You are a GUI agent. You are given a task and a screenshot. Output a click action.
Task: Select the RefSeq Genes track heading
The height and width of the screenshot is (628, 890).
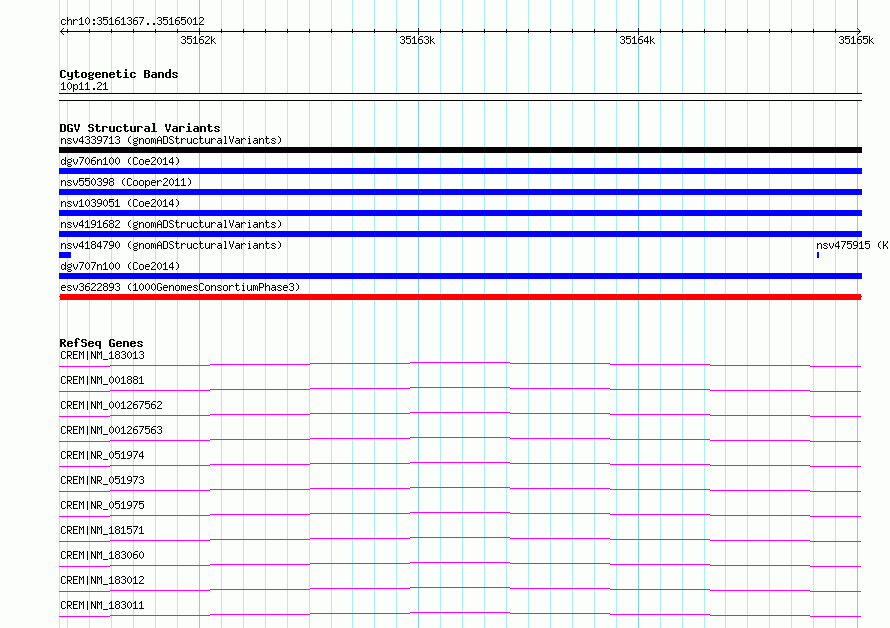point(101,343)
